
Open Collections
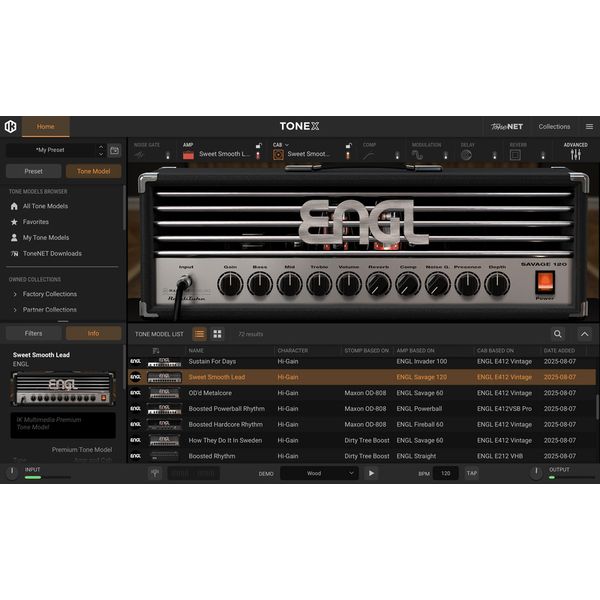click(554, 127)
